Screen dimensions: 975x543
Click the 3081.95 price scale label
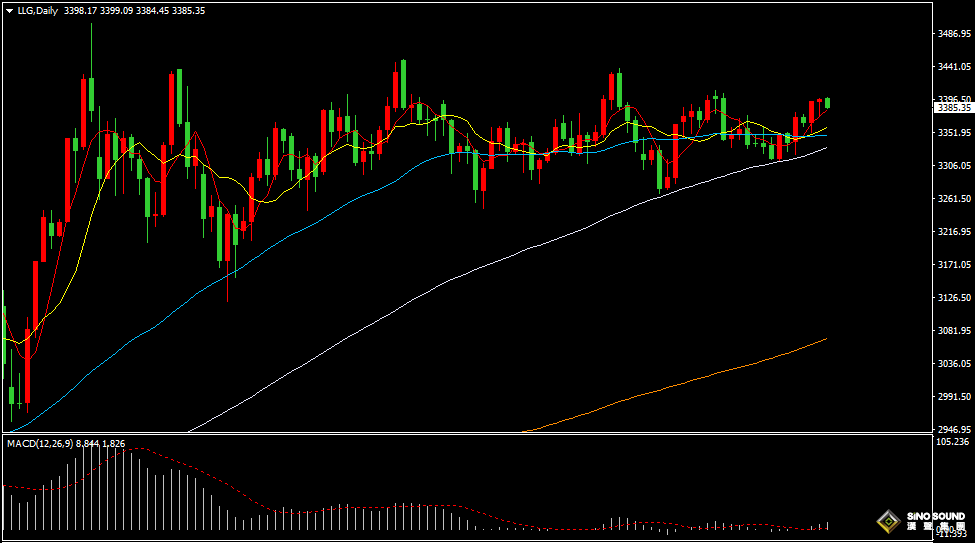(954, 330)
